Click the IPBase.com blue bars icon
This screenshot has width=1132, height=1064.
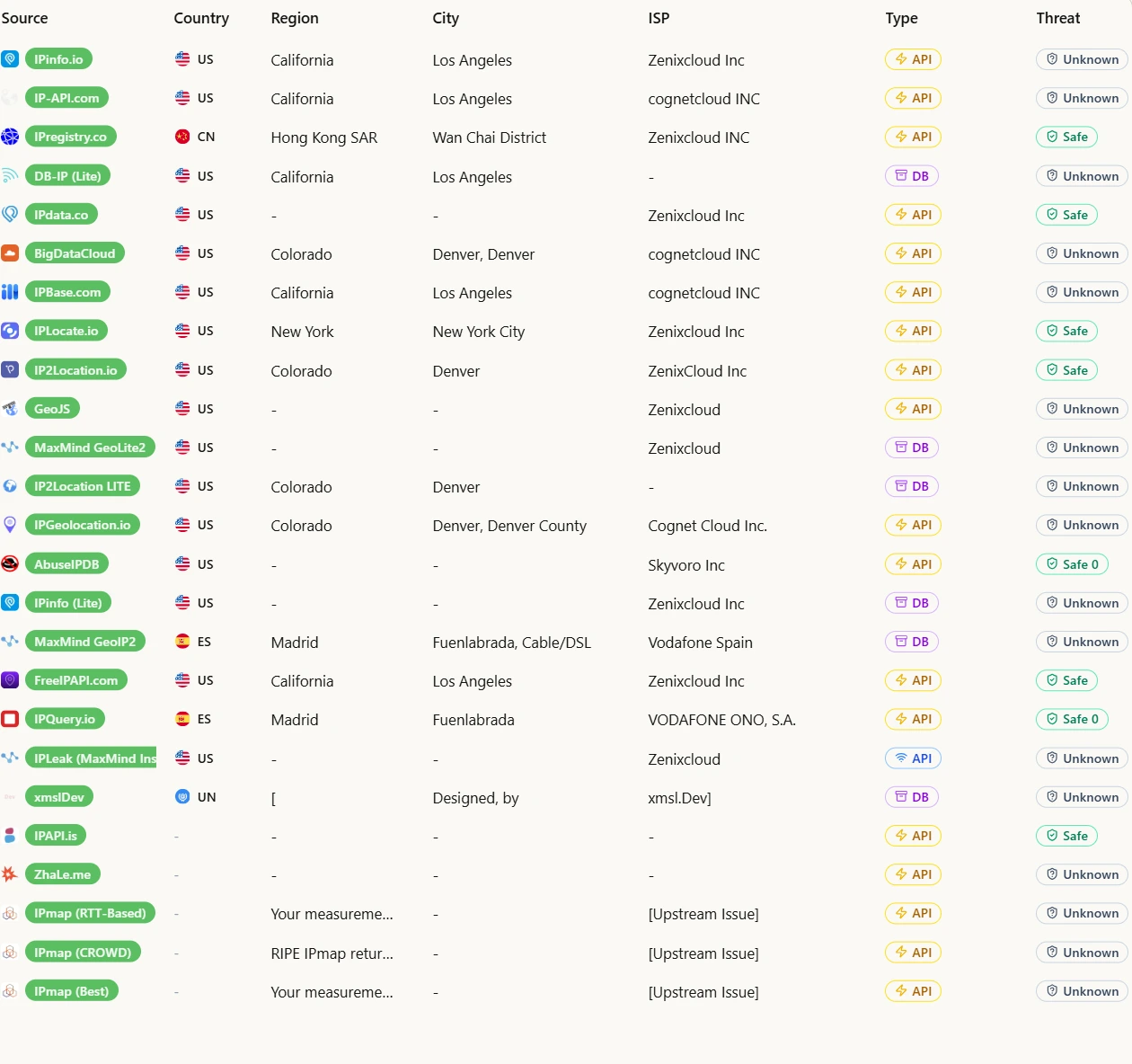click(10, 292)
